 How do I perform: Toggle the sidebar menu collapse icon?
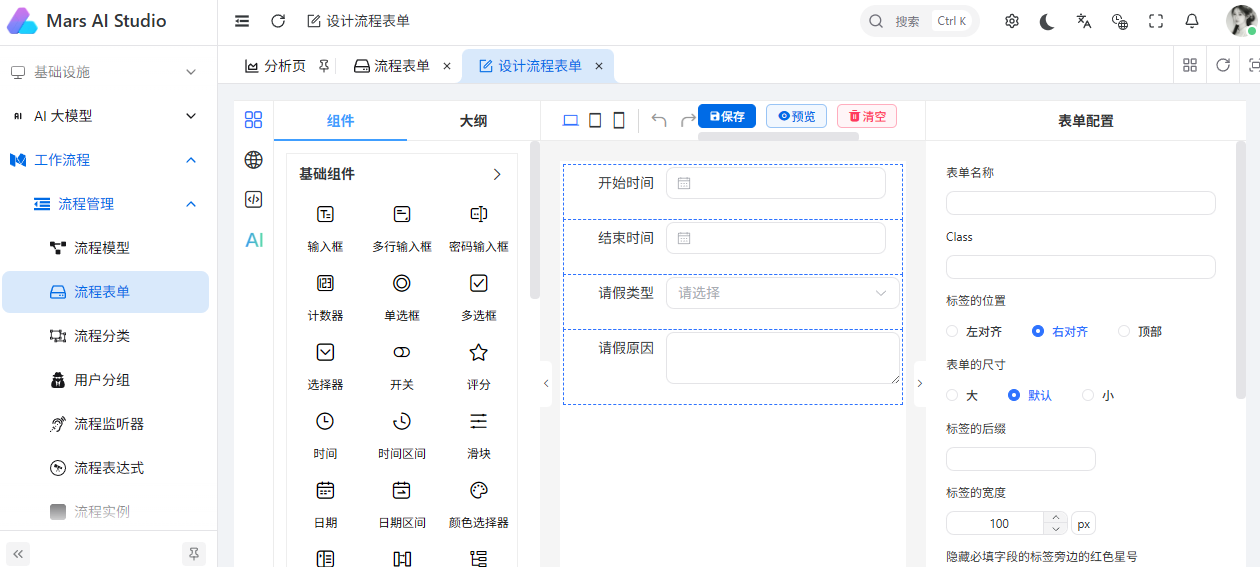242,21
